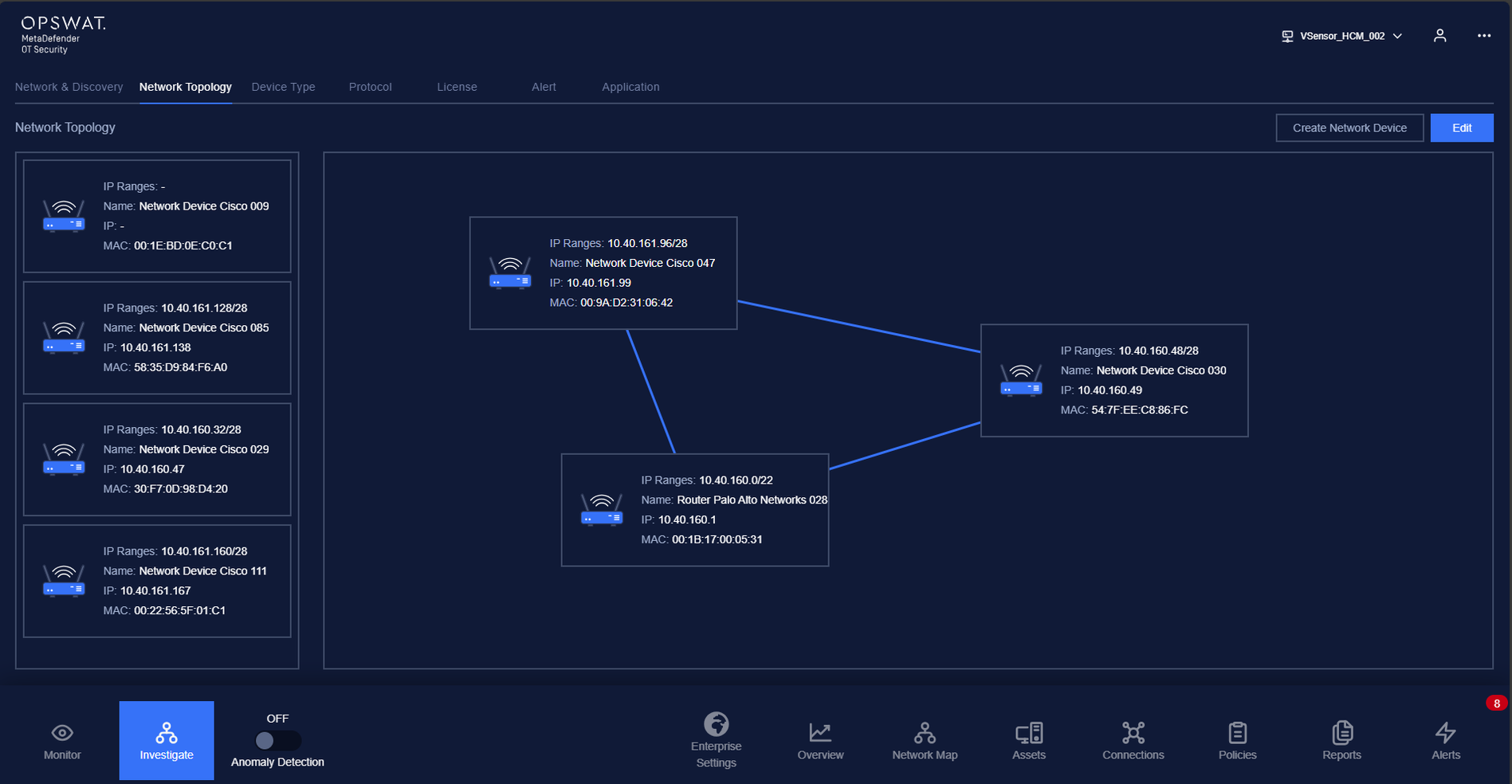
Task: Click the OPSWAT MetaDefender logo
Action: click(x=63, y=35)
